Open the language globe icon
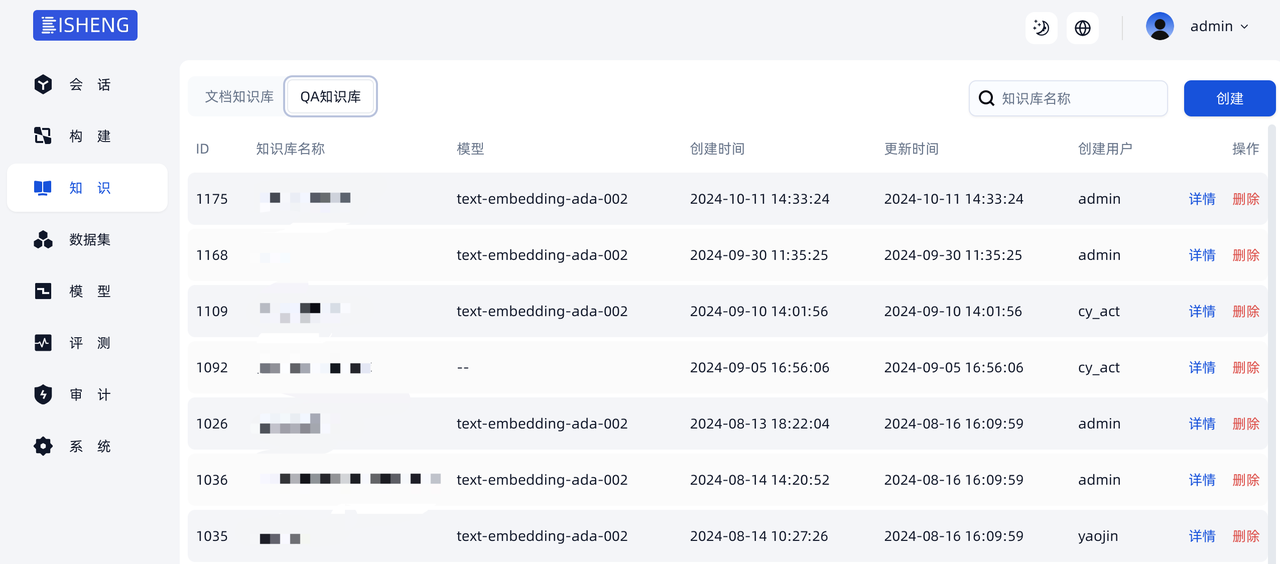Screen dimensions: 1280x564 tap(1082, 27)
